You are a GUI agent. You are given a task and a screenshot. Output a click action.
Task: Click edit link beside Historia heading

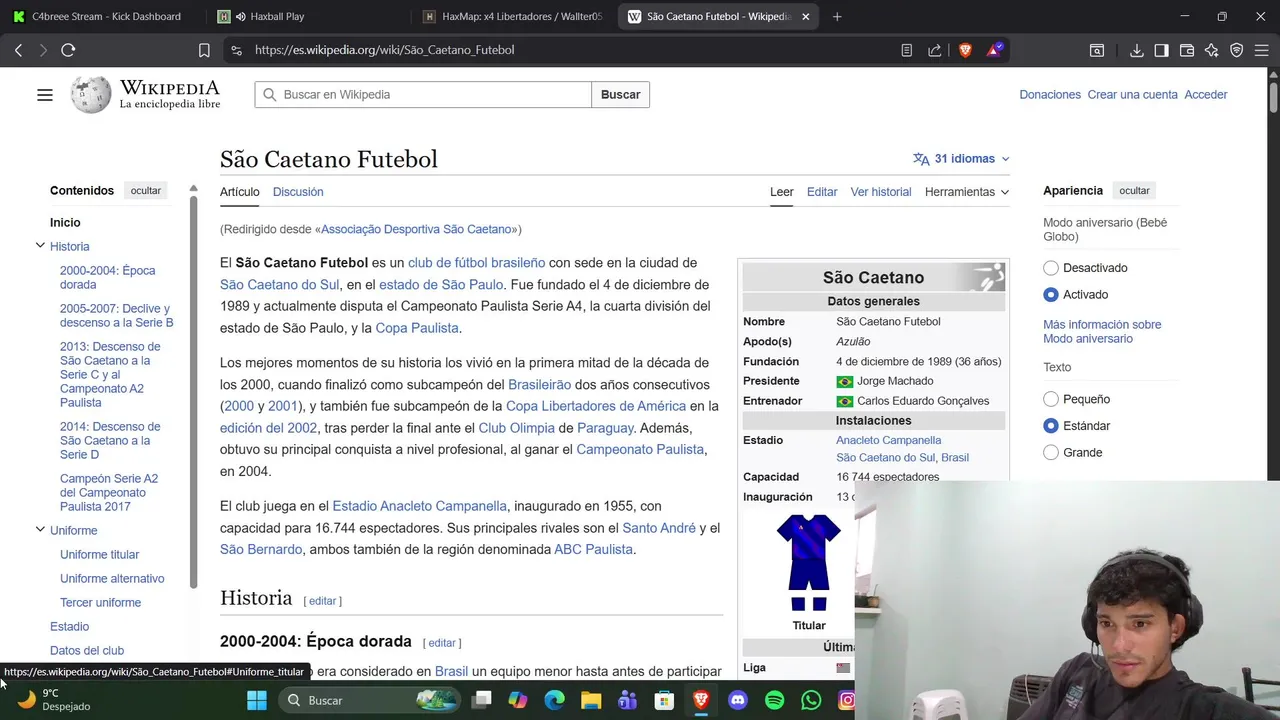click(322, 601)
